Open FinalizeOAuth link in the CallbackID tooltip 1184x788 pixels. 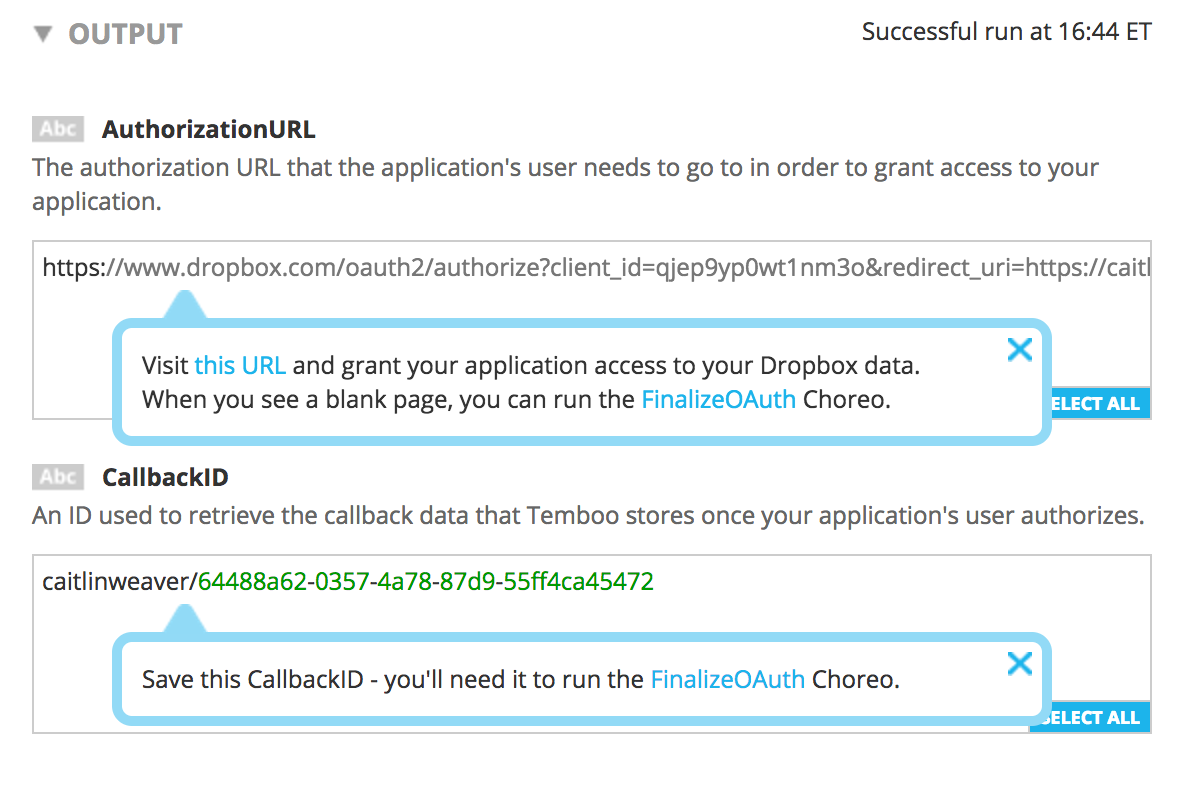[x=727, y=680]
